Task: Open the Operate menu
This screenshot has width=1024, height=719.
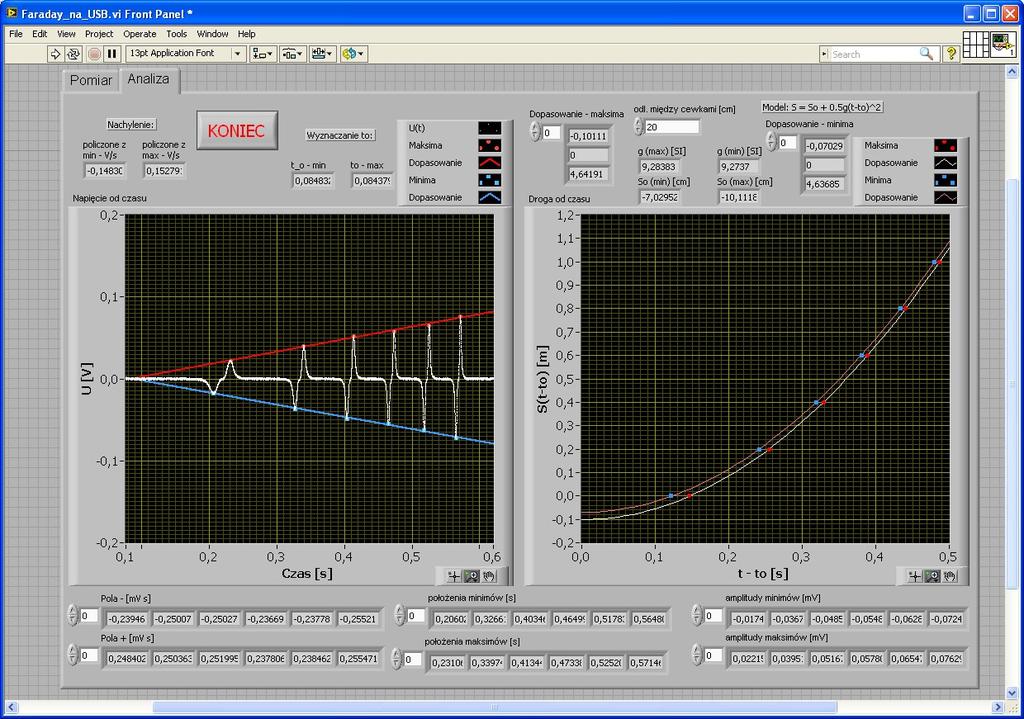Action: (x=140, y=34)
